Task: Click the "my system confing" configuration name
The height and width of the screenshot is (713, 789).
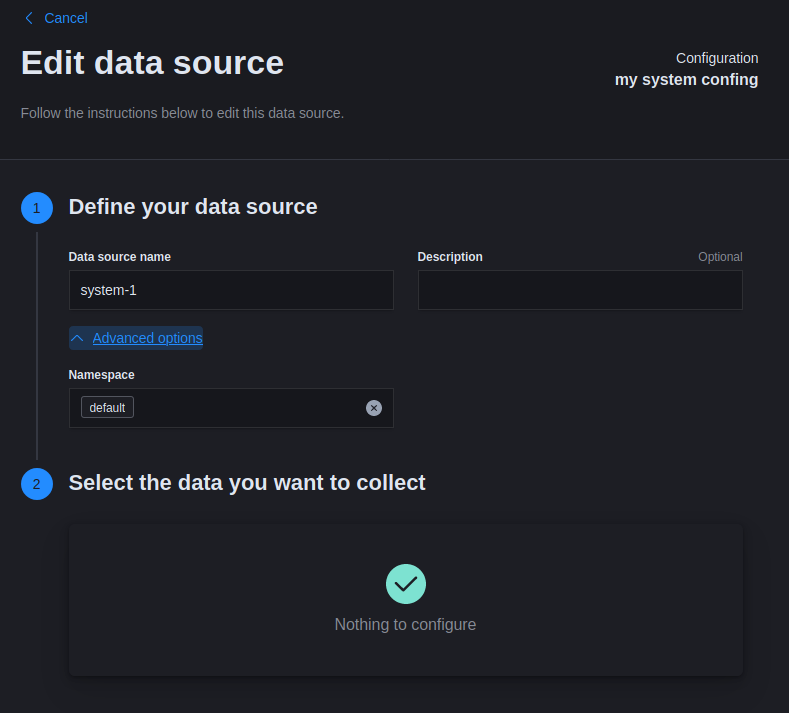Action: [686, 80]
